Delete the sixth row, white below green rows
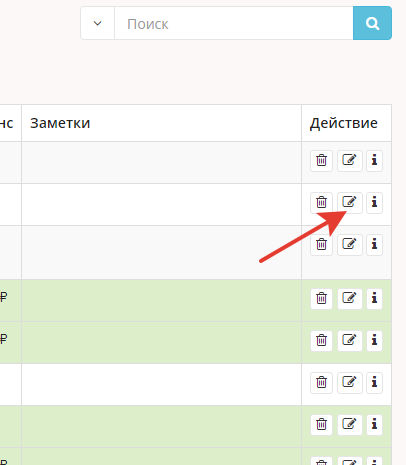The width and height of the screenshot is (406, 465). click(x=321, y=383)
